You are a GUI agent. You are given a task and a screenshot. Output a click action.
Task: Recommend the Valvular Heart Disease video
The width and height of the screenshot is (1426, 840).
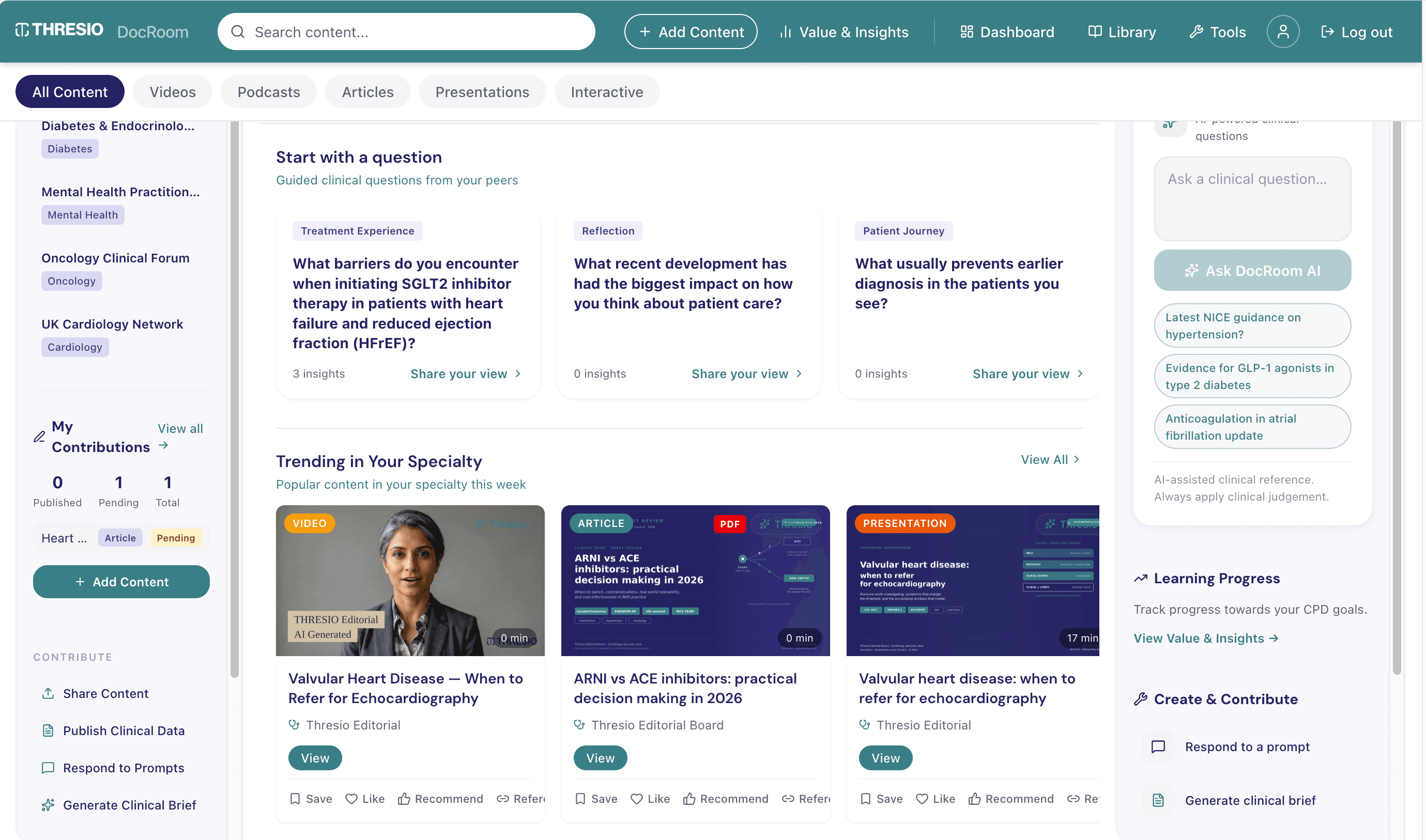(440, 798)
